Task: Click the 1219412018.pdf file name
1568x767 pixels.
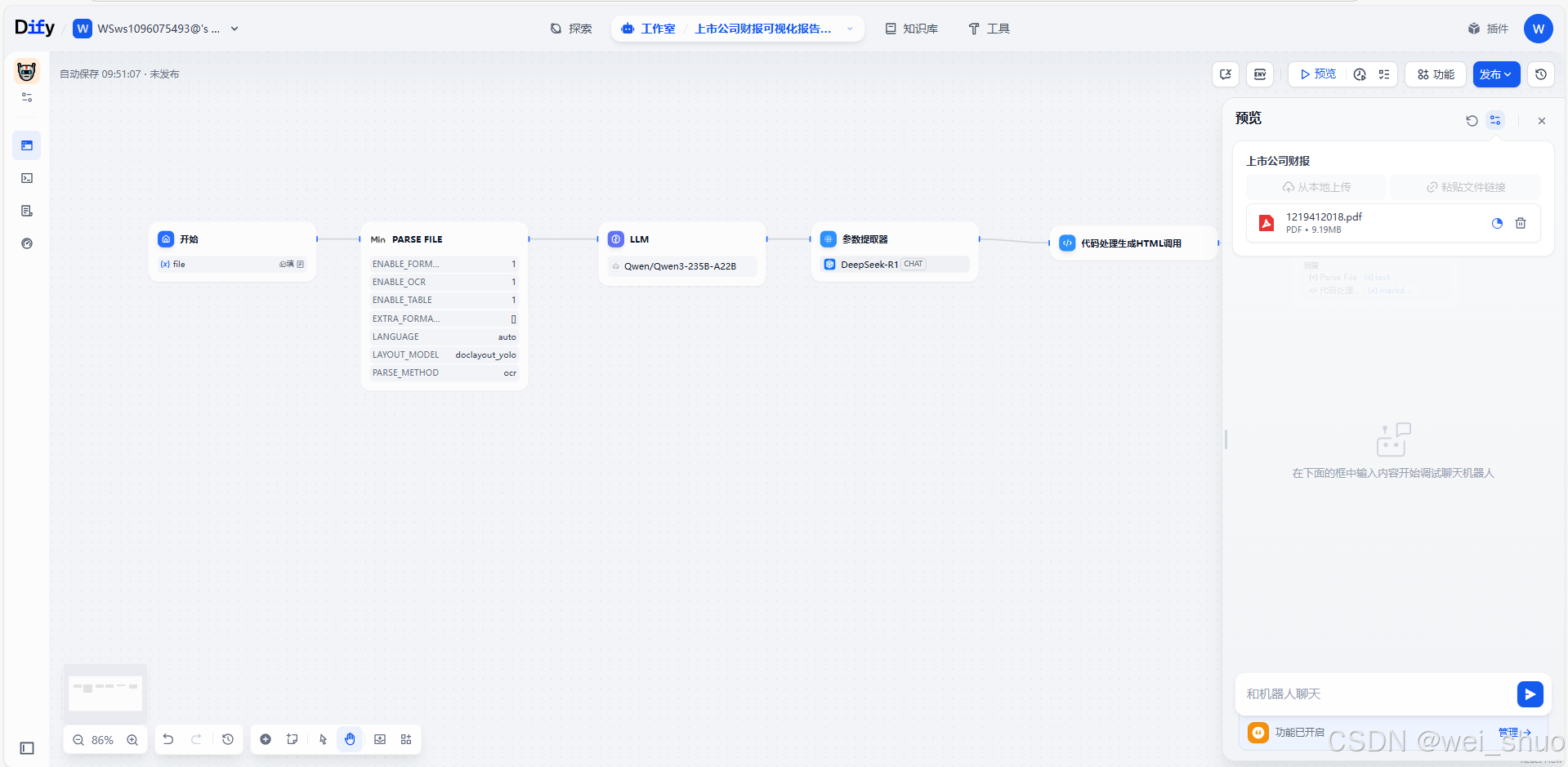Action: point(1324,216)
